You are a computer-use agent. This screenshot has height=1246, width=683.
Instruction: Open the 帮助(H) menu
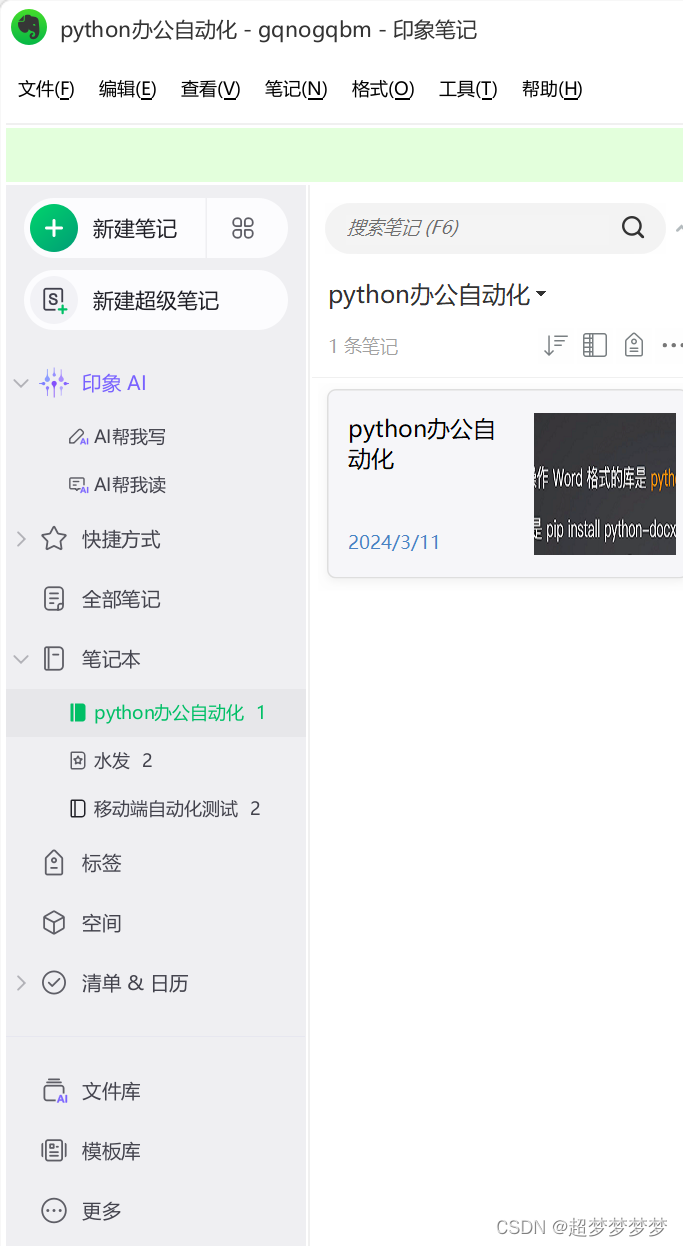(552, 89)
